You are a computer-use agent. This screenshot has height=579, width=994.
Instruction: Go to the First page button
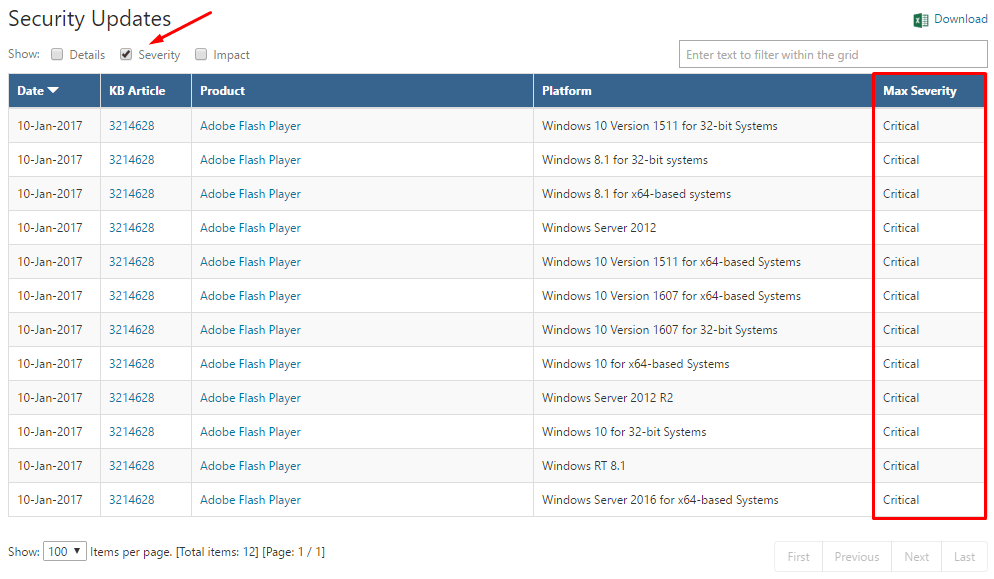click(x=798, y=557)
